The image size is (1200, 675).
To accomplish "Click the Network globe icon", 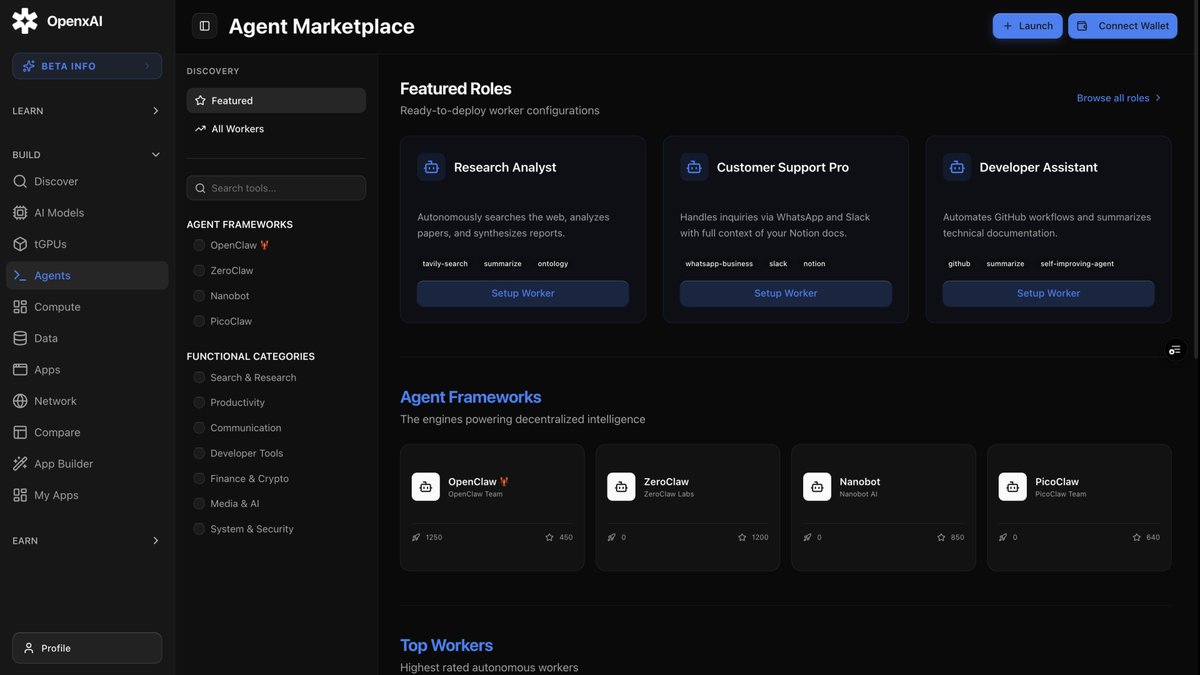I will coord(20,401).
